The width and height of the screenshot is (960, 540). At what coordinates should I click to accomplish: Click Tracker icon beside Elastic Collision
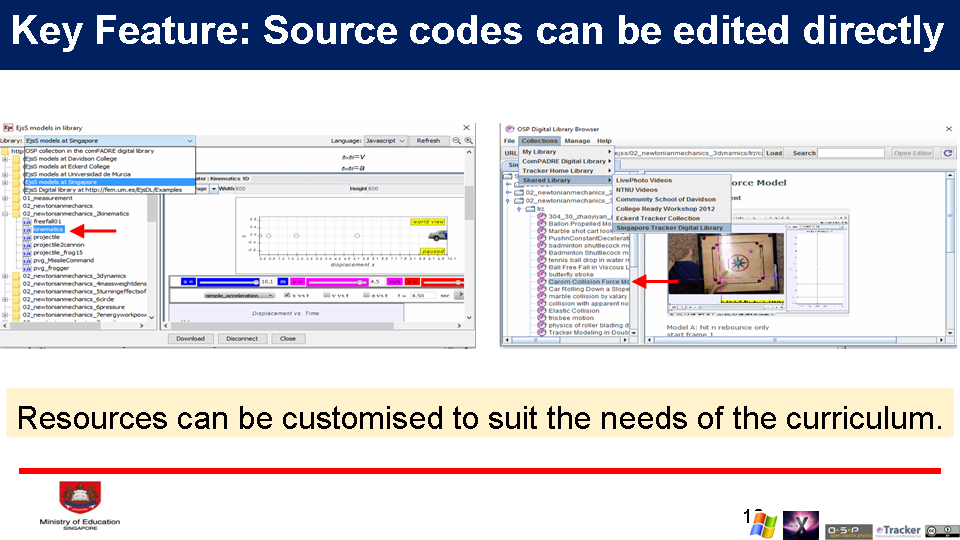[541, 310]
